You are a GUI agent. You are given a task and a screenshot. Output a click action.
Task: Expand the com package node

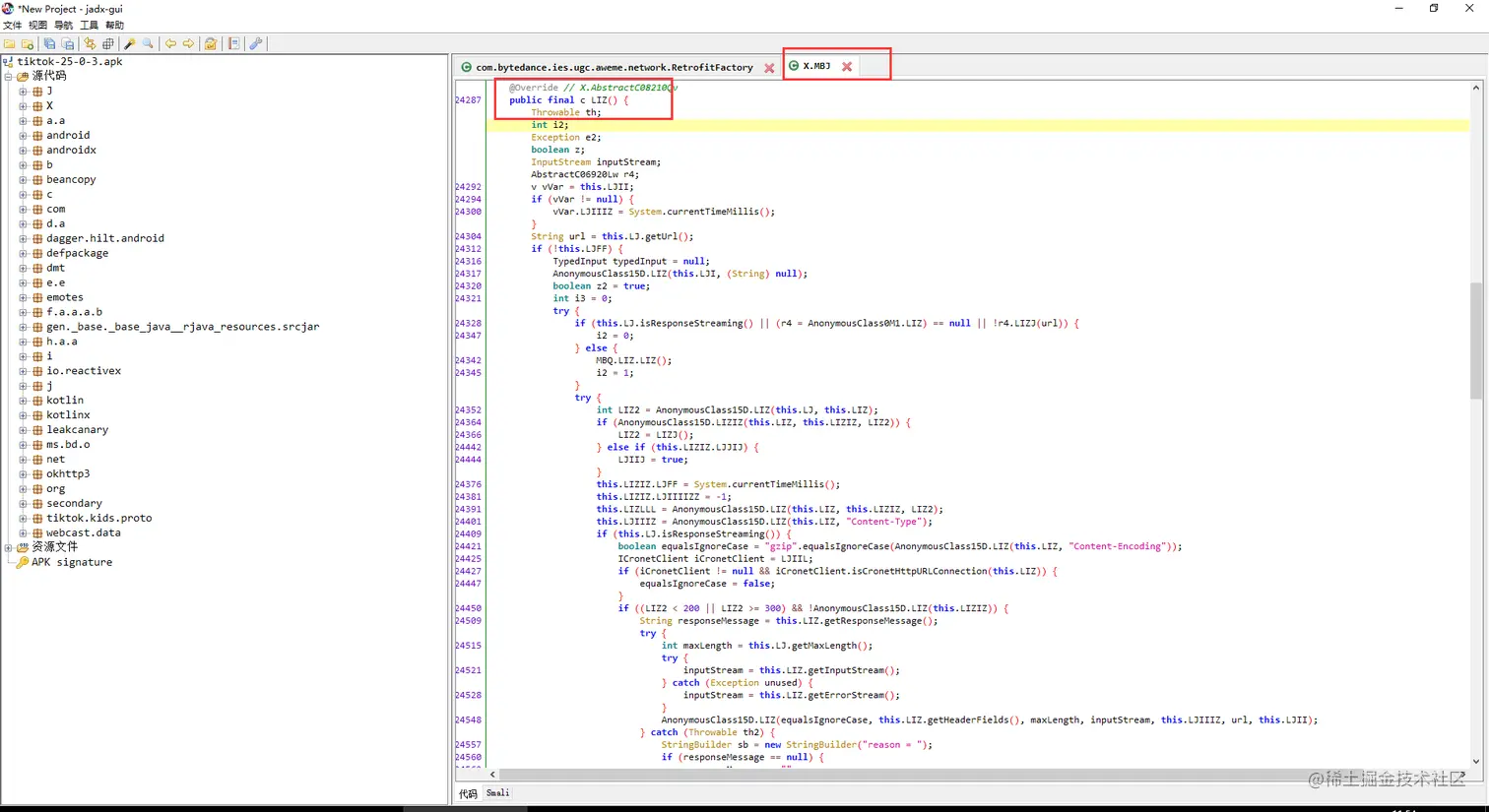click(23, 209)
